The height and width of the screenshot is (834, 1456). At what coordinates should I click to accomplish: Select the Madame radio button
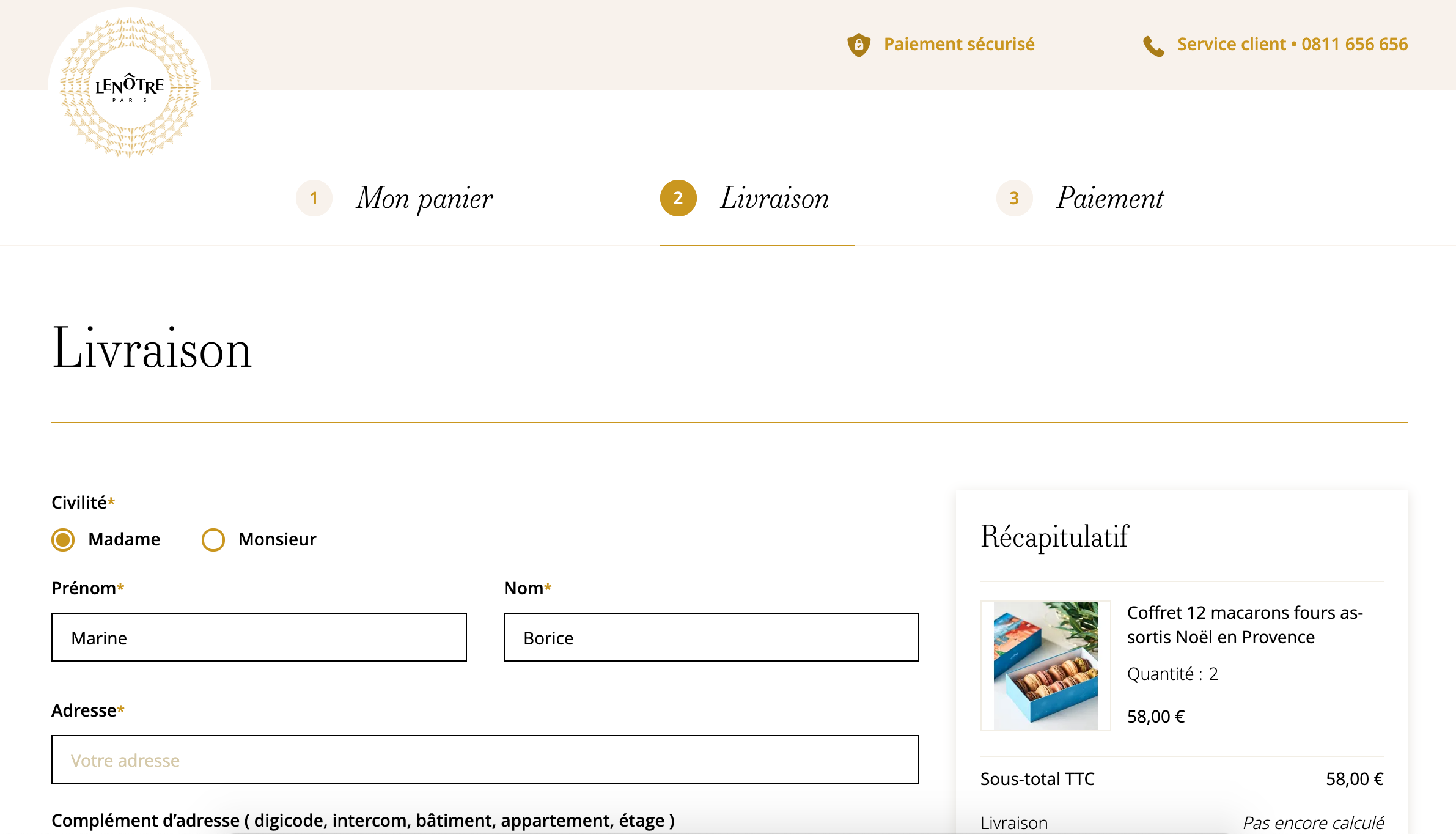[63, 540]
